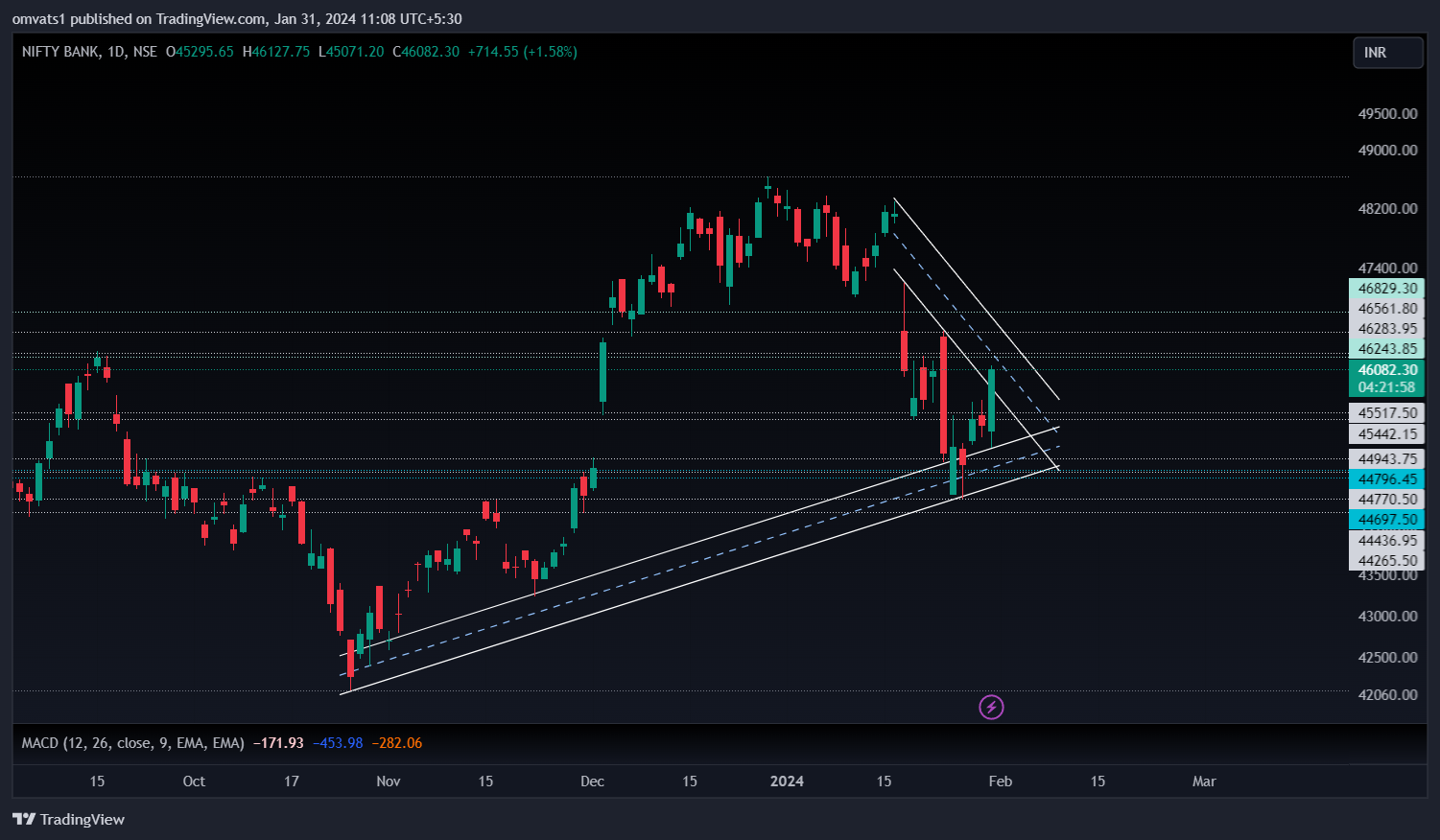The width and height of the screenshot is (1440, 840).
Task: Click the published-by omvats1 header text
Action: point(237,18)
